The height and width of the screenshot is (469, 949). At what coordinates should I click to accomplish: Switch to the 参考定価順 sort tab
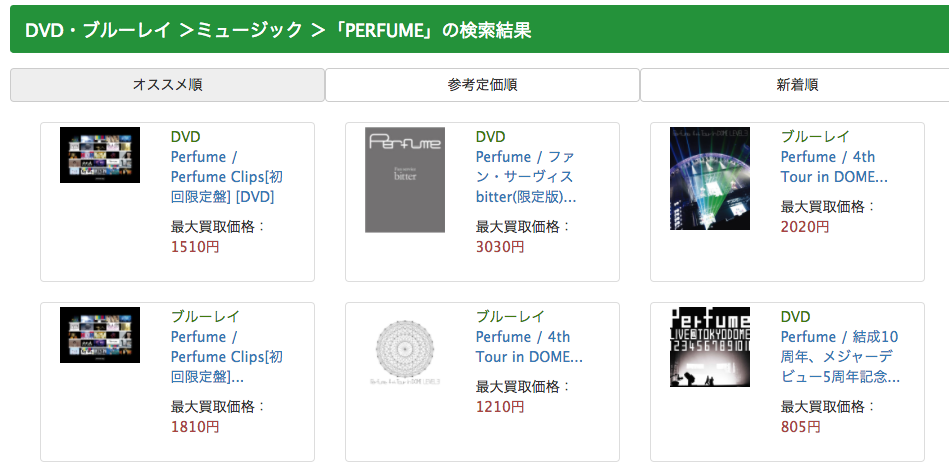coord(482,85)
